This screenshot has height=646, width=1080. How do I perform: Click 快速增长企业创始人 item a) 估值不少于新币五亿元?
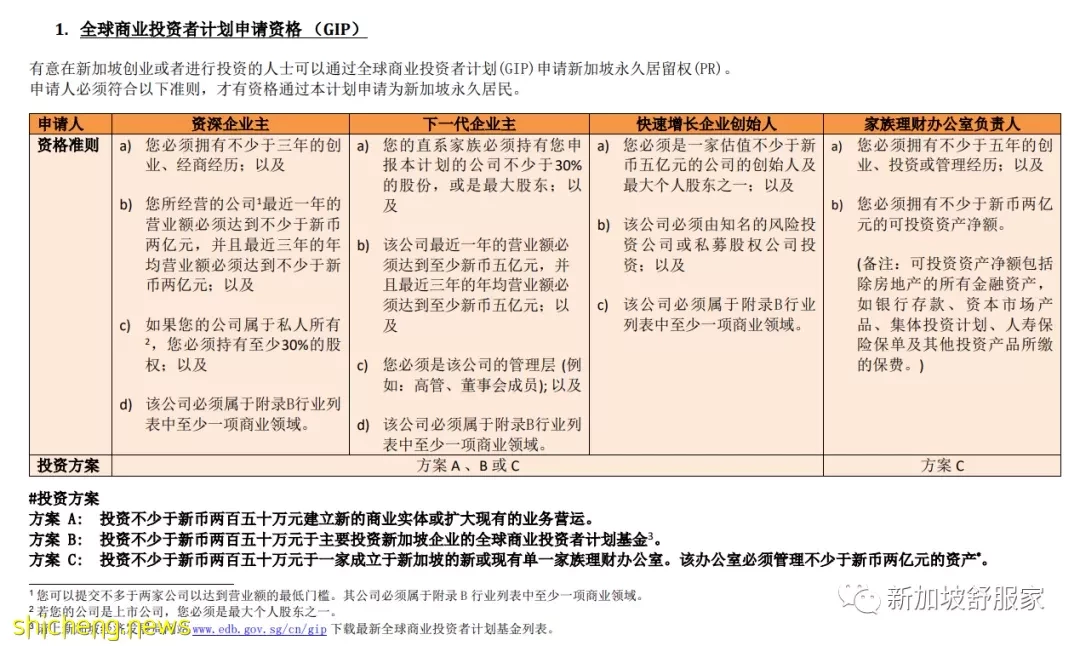(706, 165)
